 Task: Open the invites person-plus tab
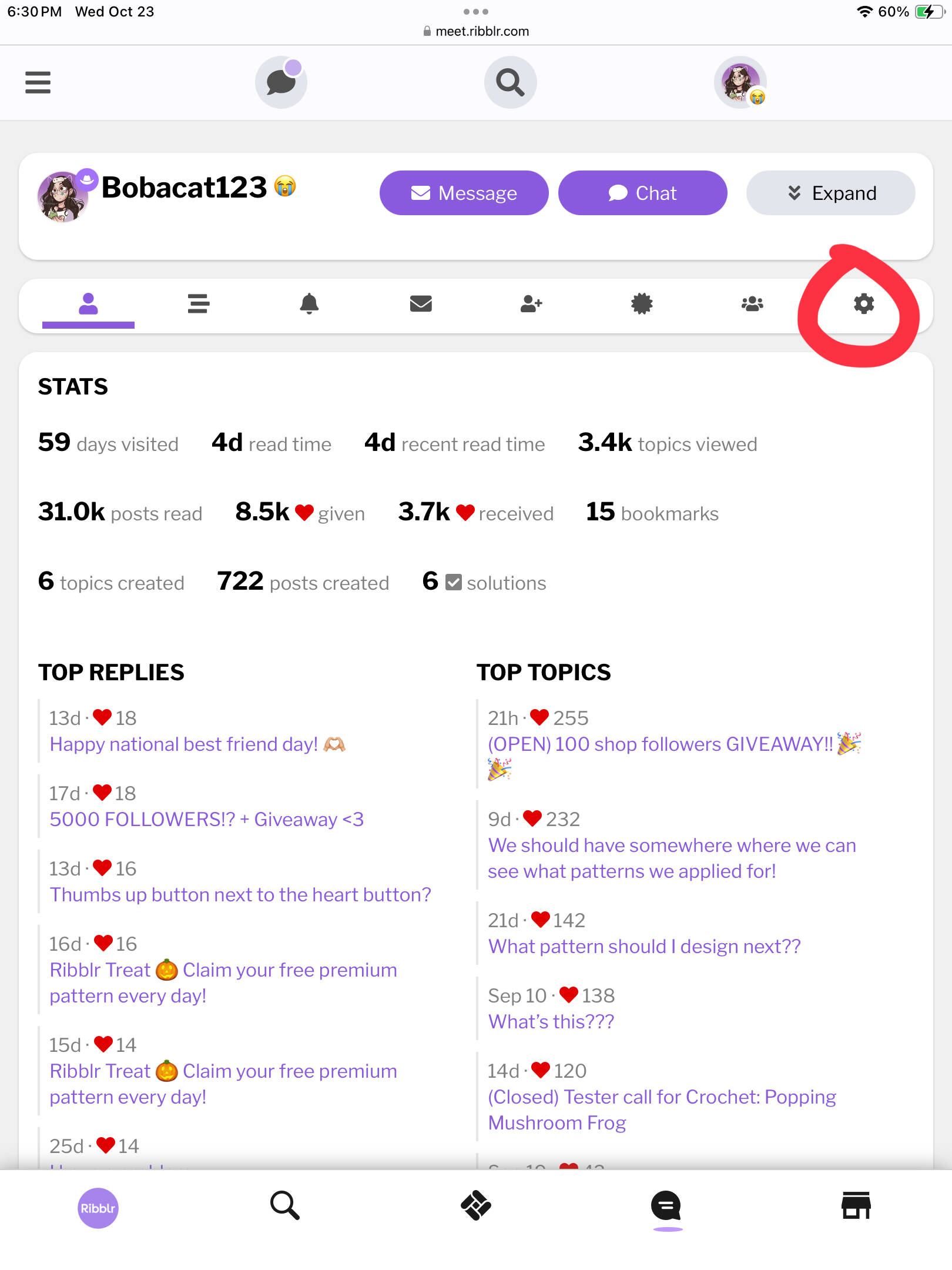[x=531, y=304]
